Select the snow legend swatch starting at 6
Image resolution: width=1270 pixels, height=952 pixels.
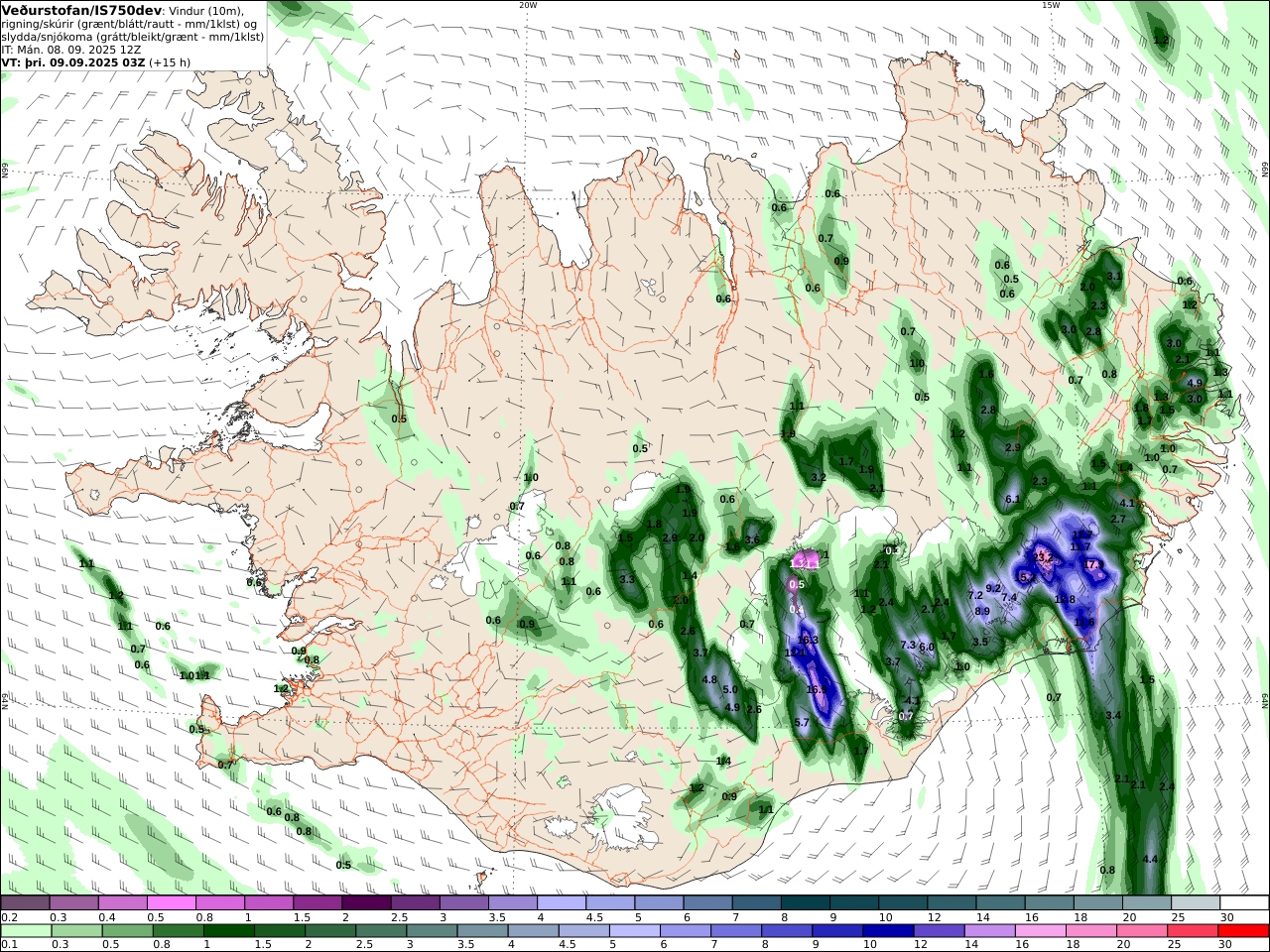click(x=708, y=903)
